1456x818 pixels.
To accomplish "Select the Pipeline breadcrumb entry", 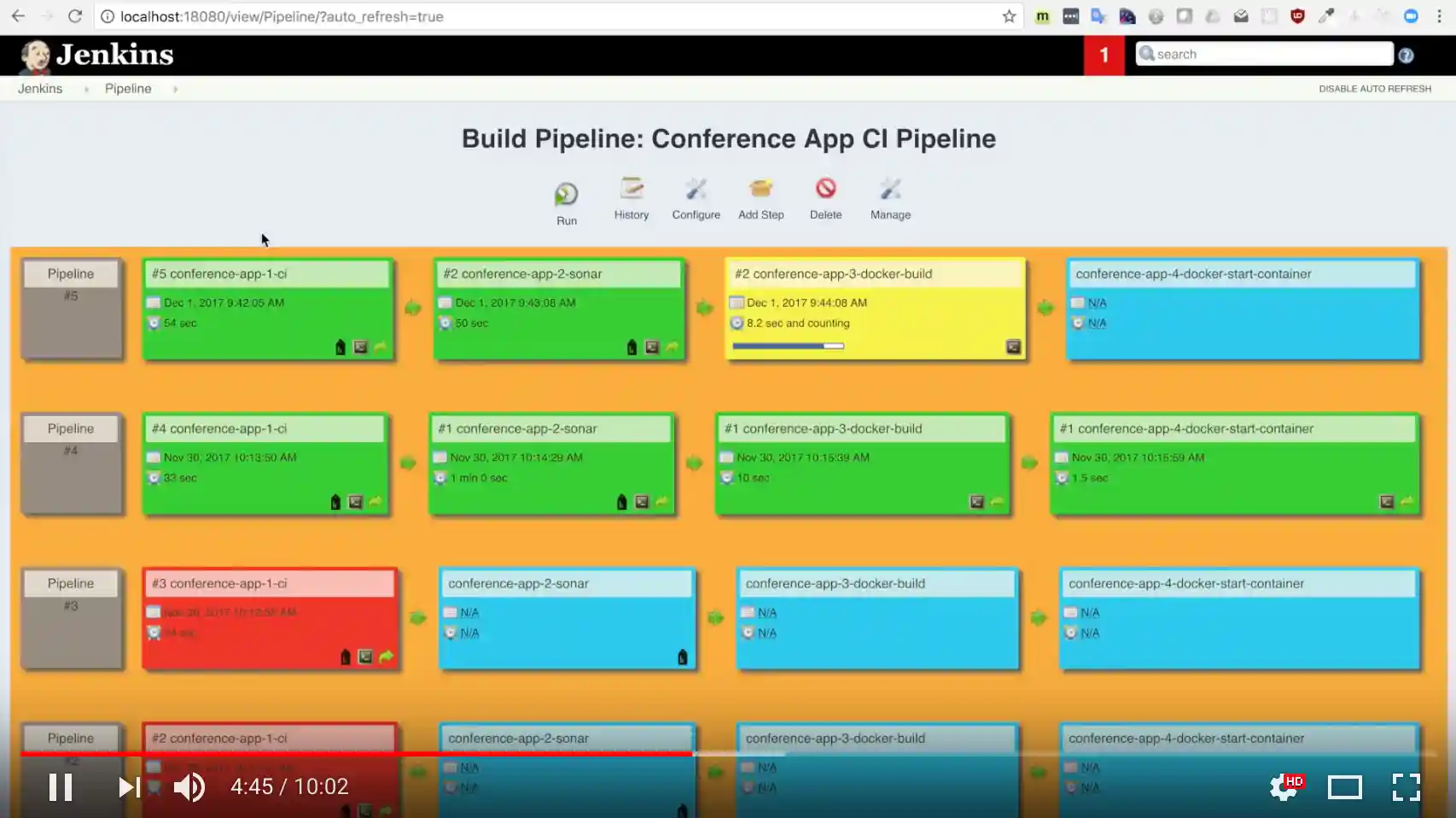I will click(x=128, y=88).
